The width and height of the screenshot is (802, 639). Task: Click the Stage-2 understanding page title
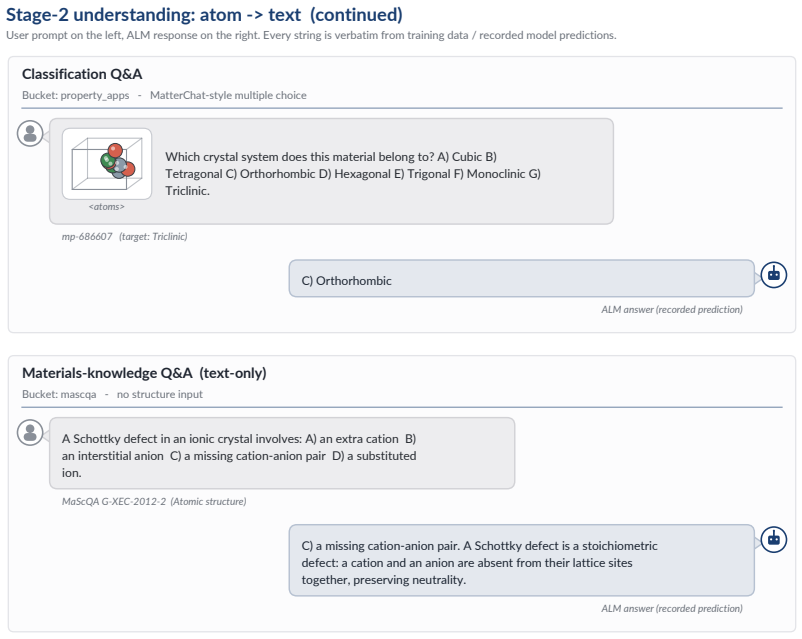pyautogui.click(x=204, y=14)
